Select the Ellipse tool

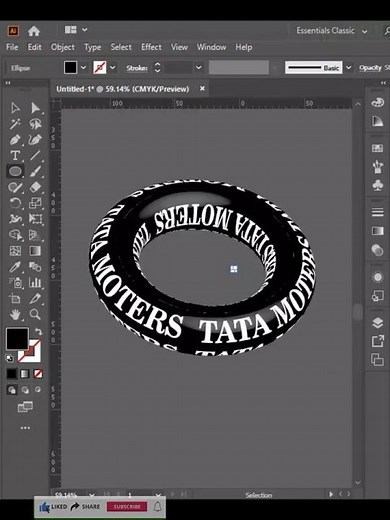pos(15,171)
